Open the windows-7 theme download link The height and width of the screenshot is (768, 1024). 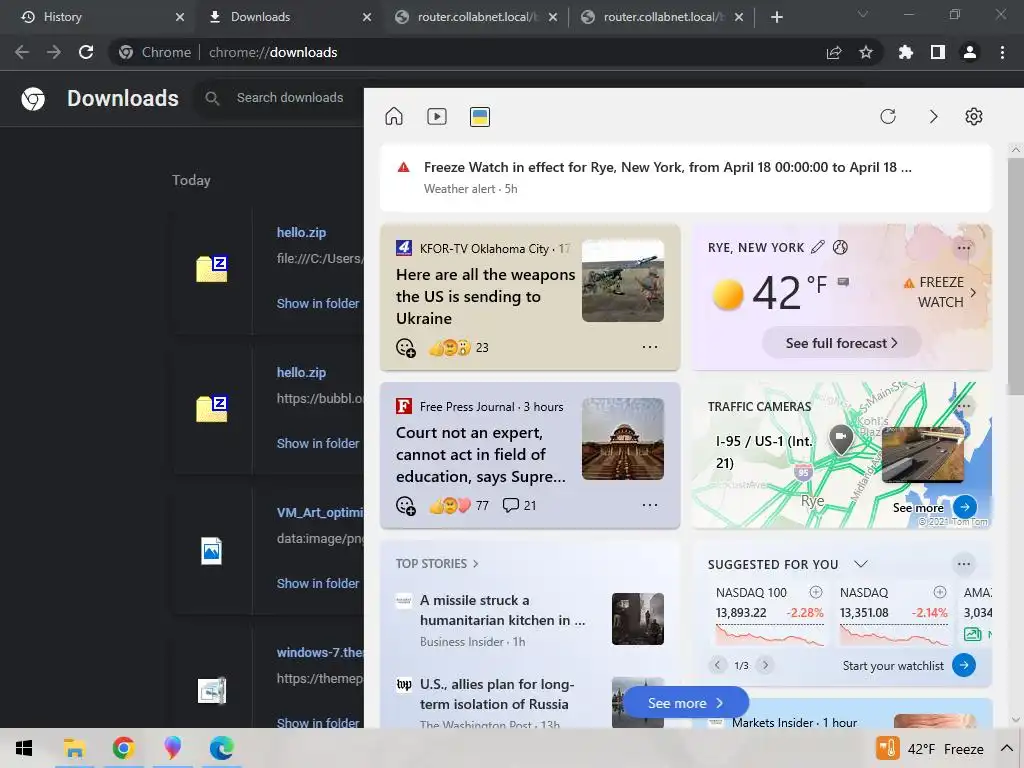coord(319,652)
